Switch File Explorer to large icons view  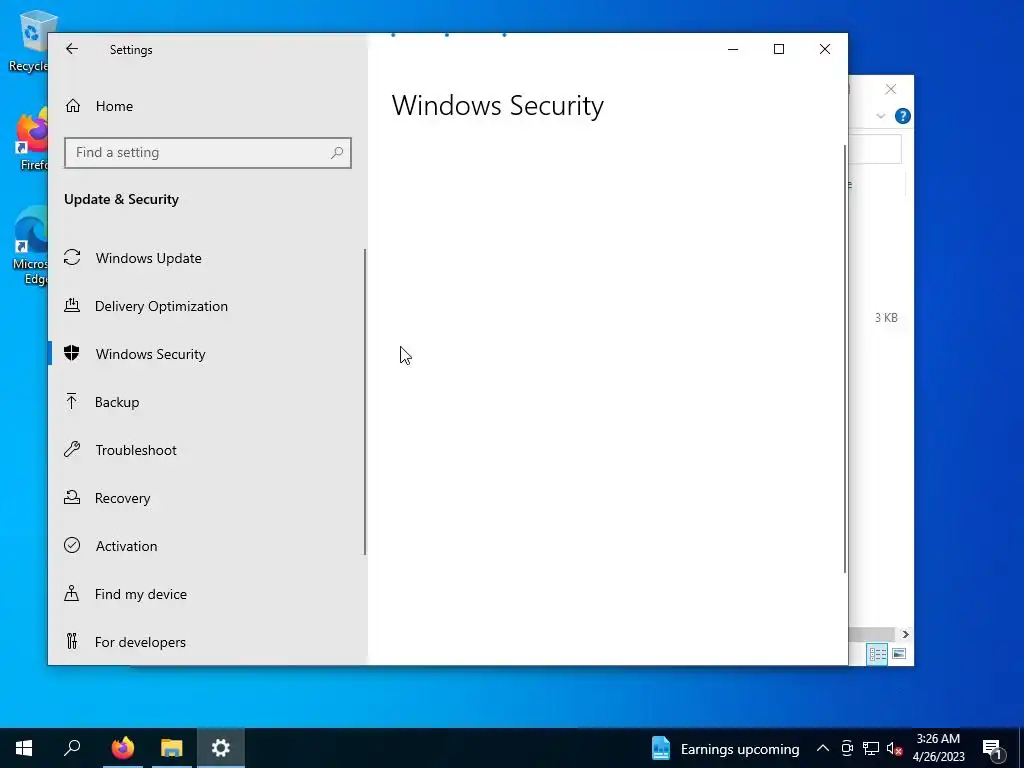(899, 654)
